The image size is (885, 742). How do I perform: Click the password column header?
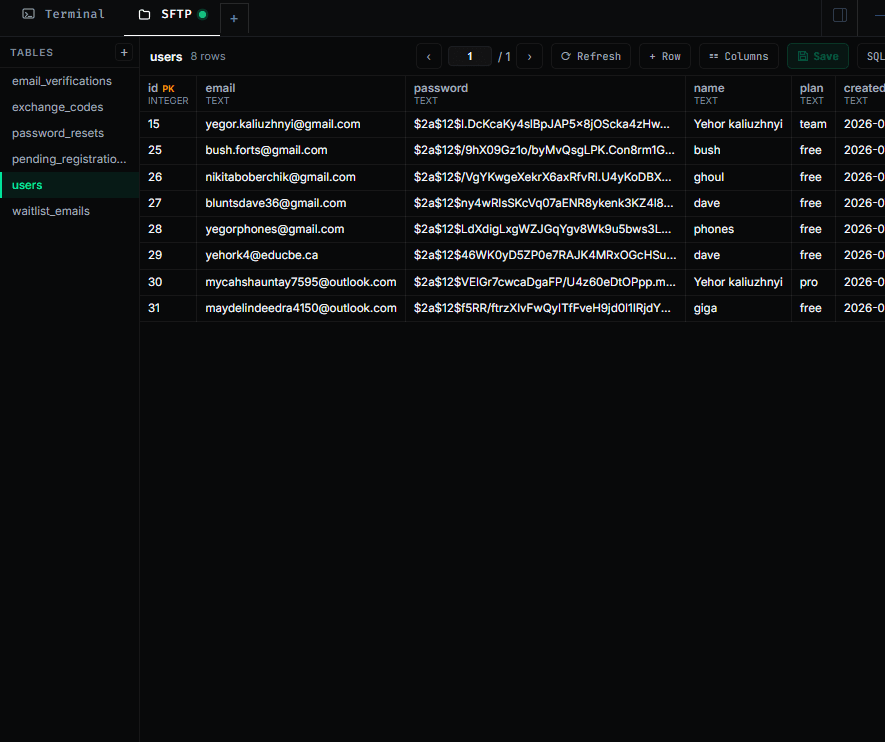pyautogui.click(x=545, y=94)
